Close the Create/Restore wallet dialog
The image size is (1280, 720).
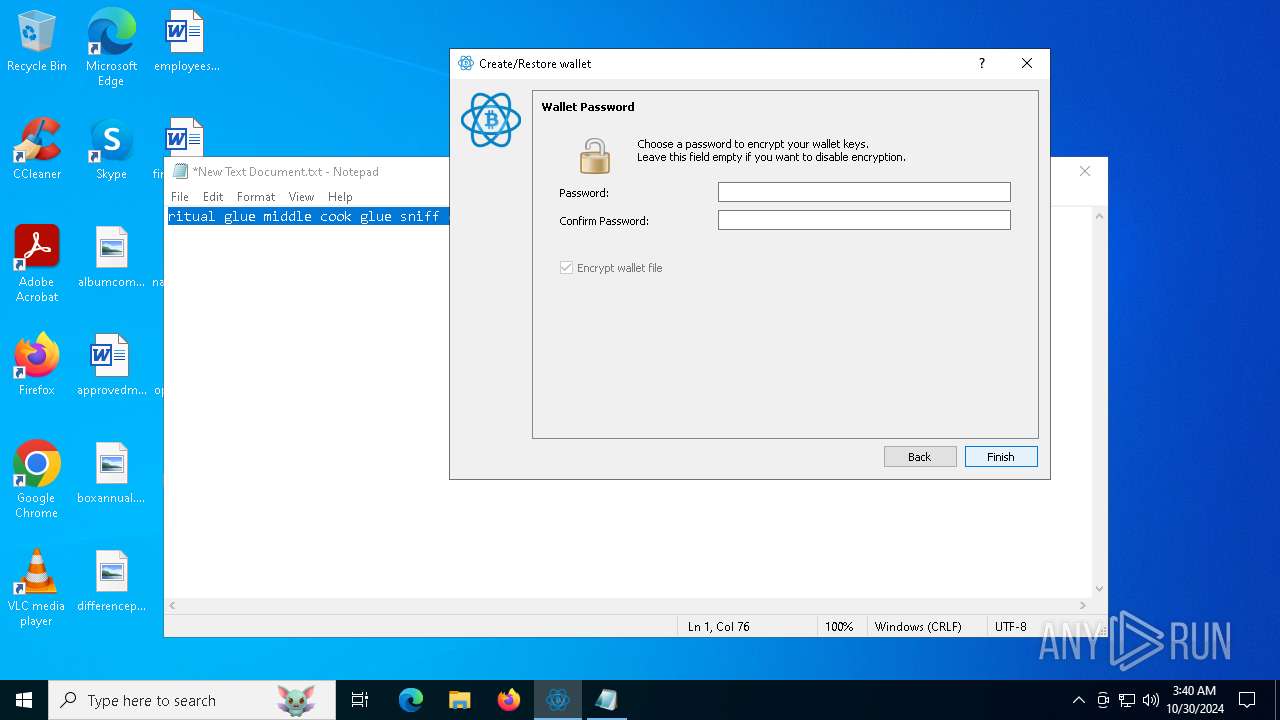pyautogui.click(x=1027, y=63)
